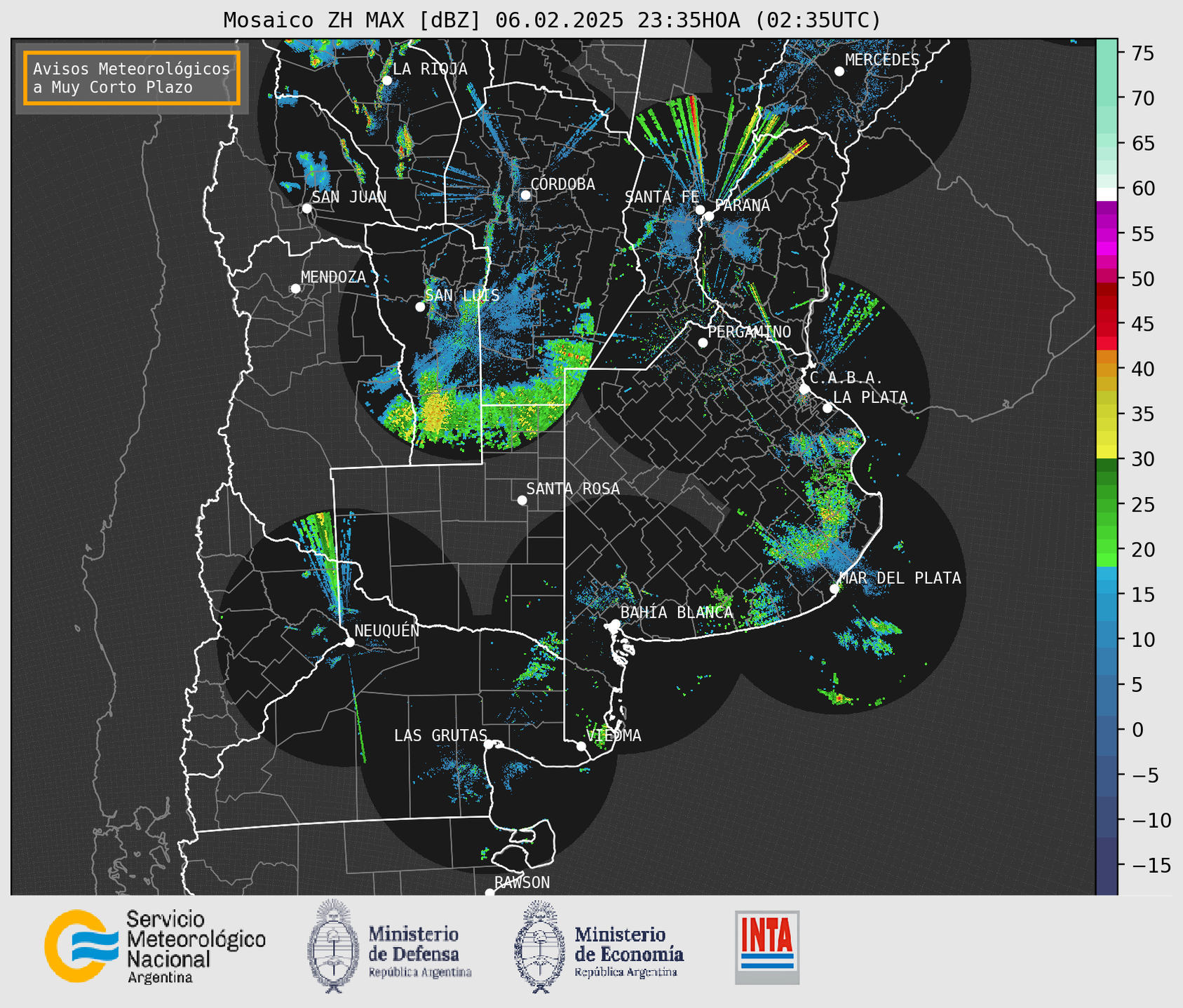
Task: Click the green 25 dBZ color band
Action: (1107, 505)
